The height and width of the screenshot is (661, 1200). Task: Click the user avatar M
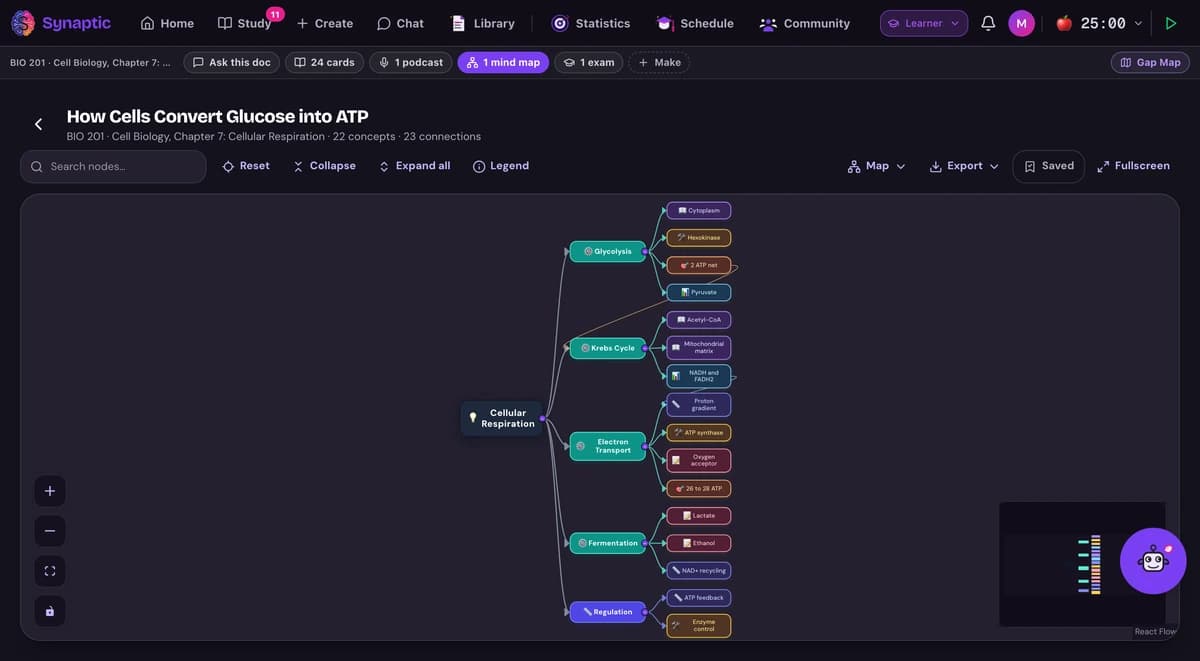point(1021,23)
